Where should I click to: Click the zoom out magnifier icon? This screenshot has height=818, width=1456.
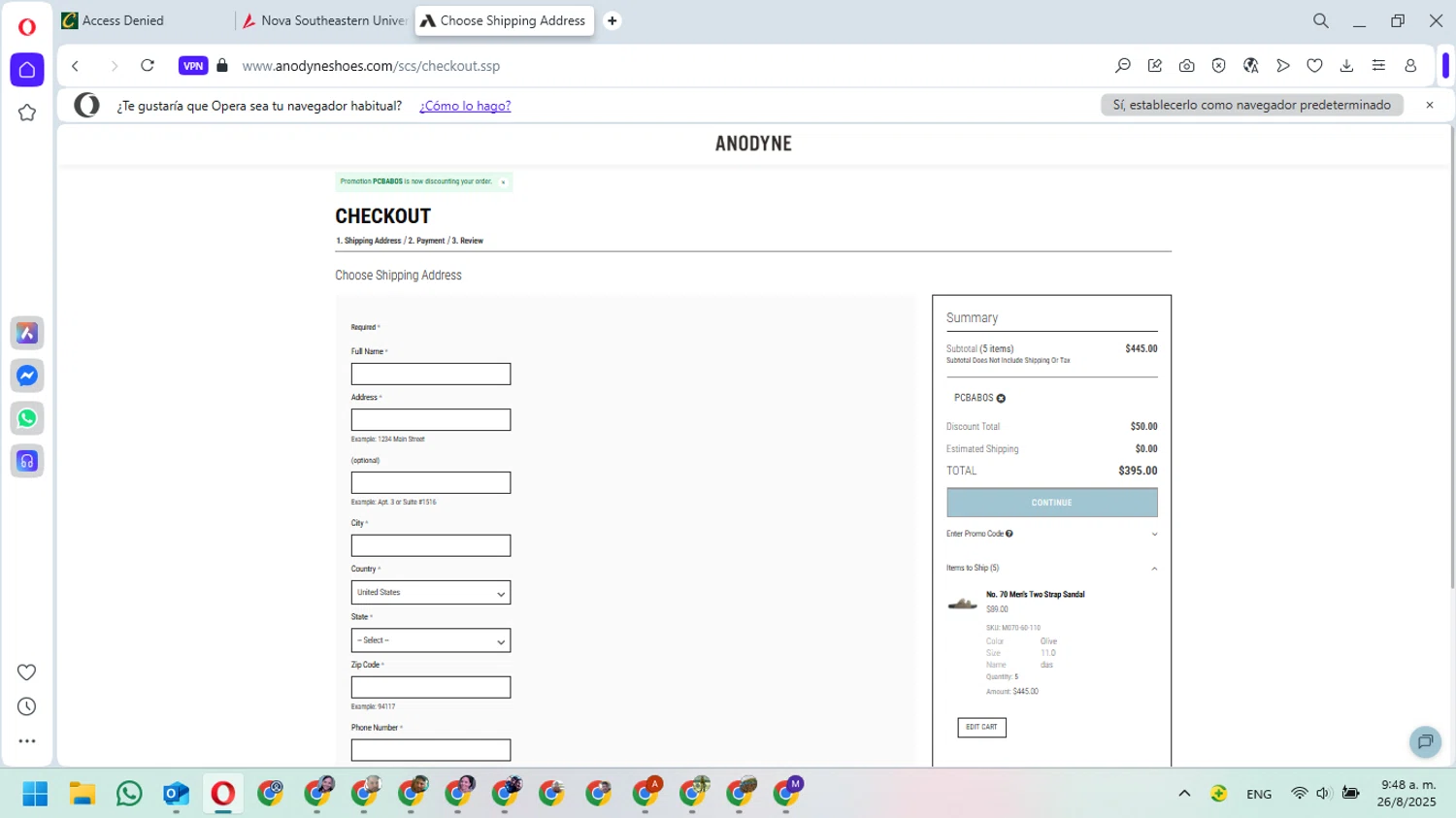click(1123, 66)
